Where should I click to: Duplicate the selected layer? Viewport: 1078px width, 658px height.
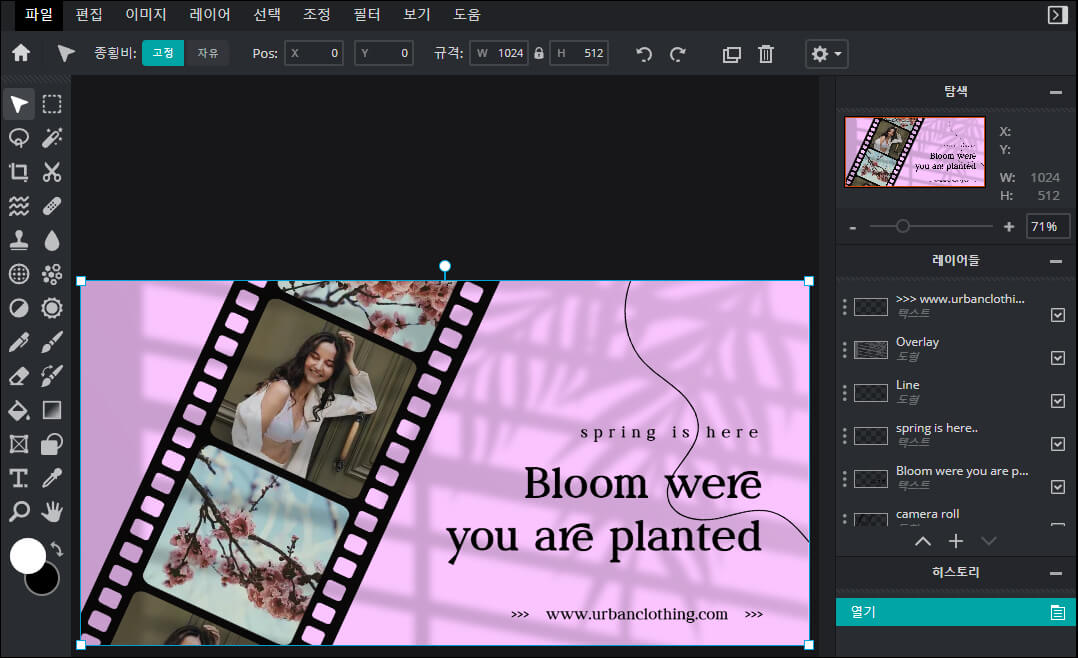732,54
